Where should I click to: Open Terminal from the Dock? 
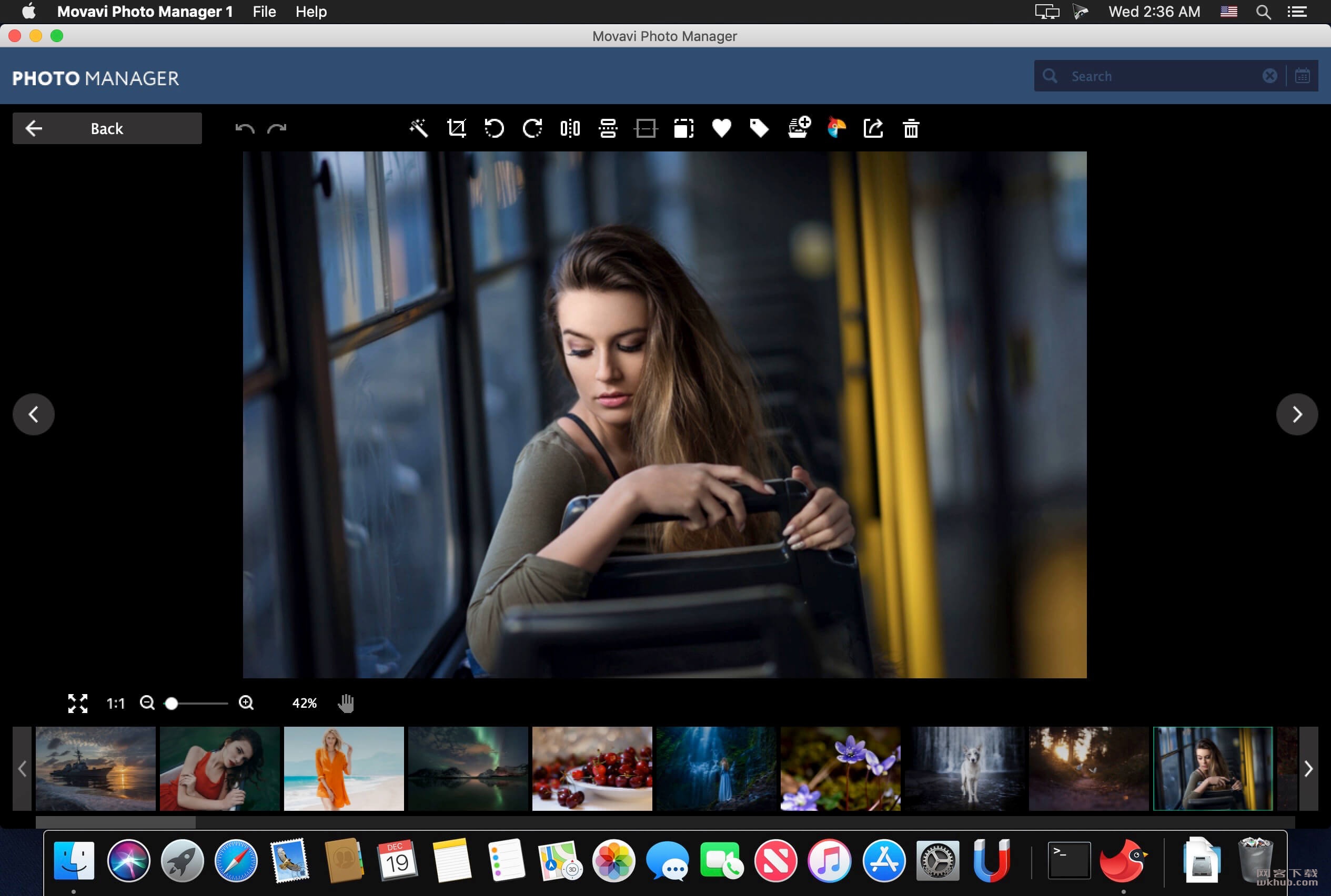(x=1068, y=860)
